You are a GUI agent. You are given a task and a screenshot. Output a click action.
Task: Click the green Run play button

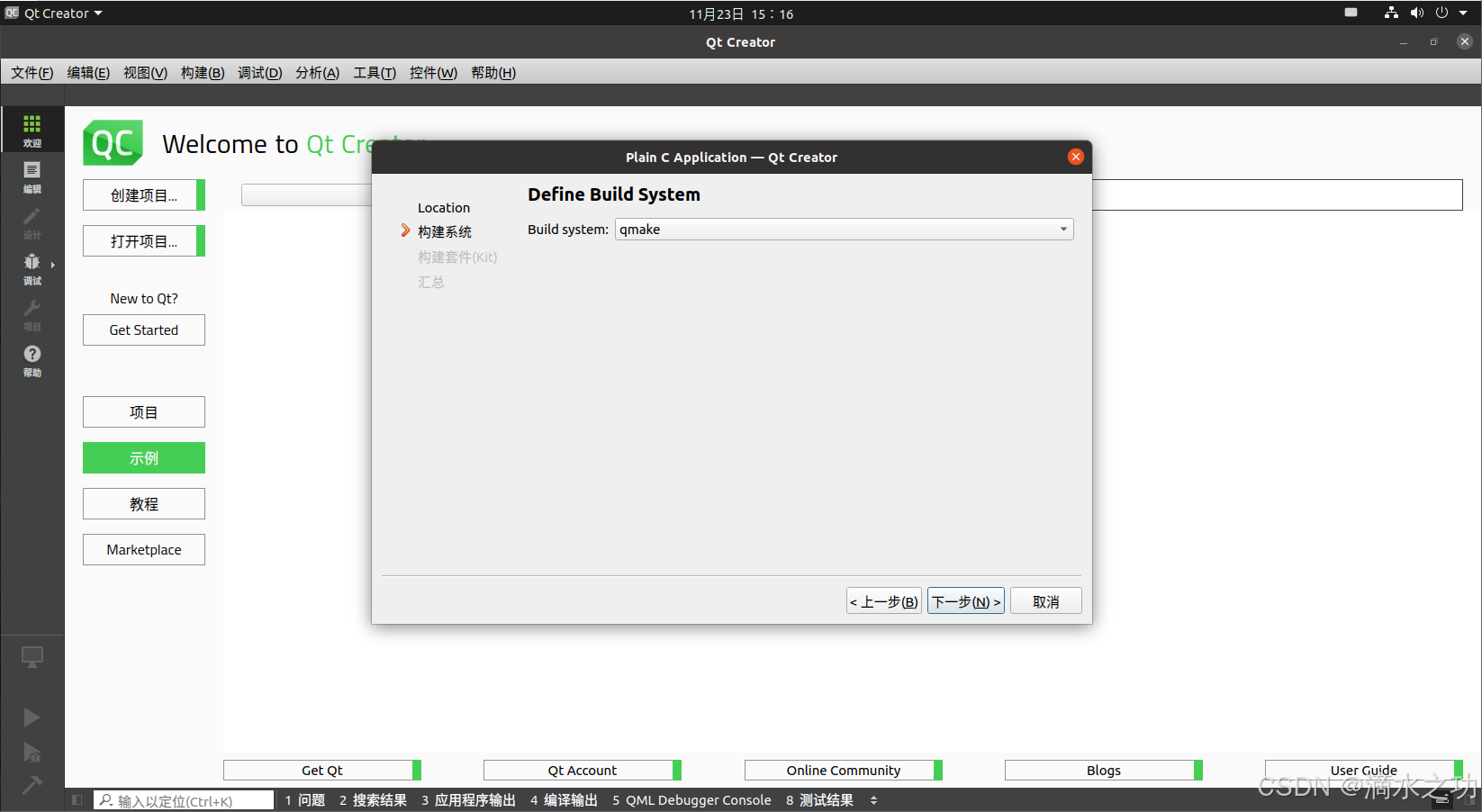[x=32, y=717]
